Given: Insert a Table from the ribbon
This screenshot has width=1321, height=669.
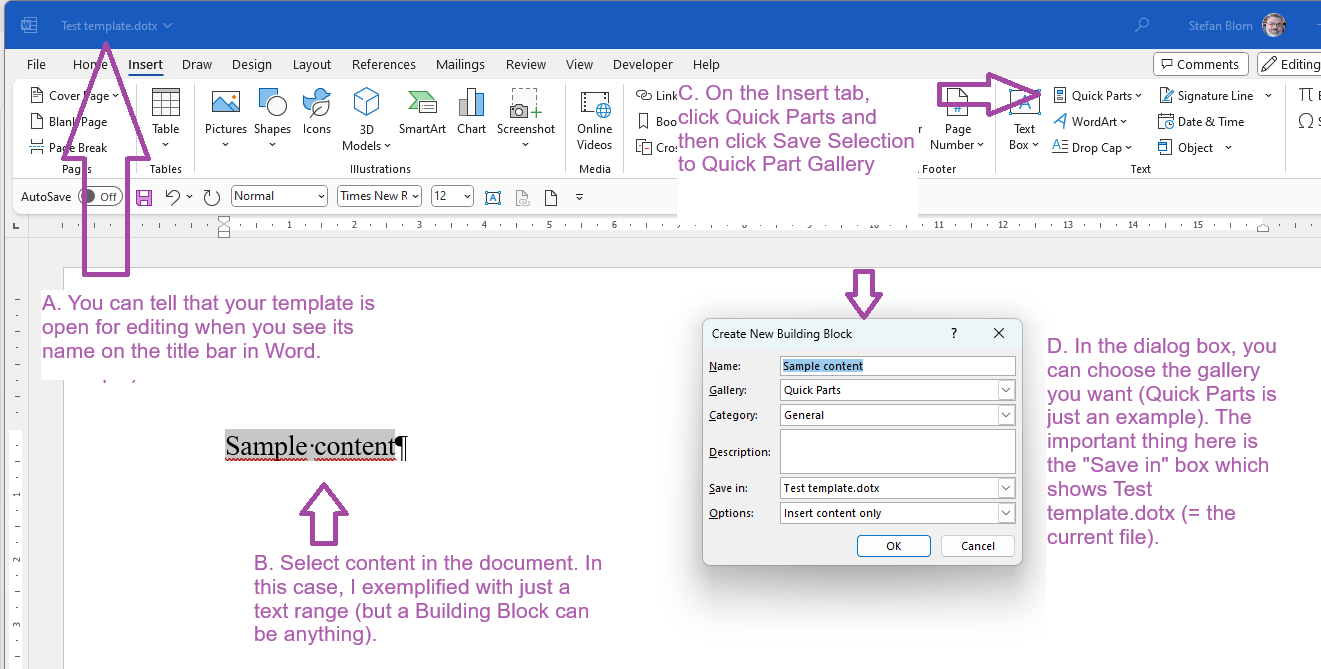Looking at the screenshot, I should coord(165,118).
